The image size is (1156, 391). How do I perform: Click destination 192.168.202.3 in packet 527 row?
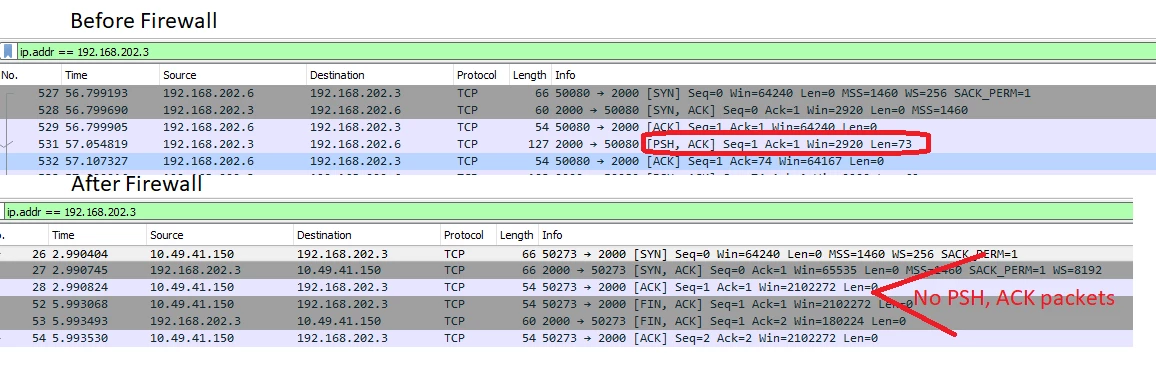click(355, 93)
